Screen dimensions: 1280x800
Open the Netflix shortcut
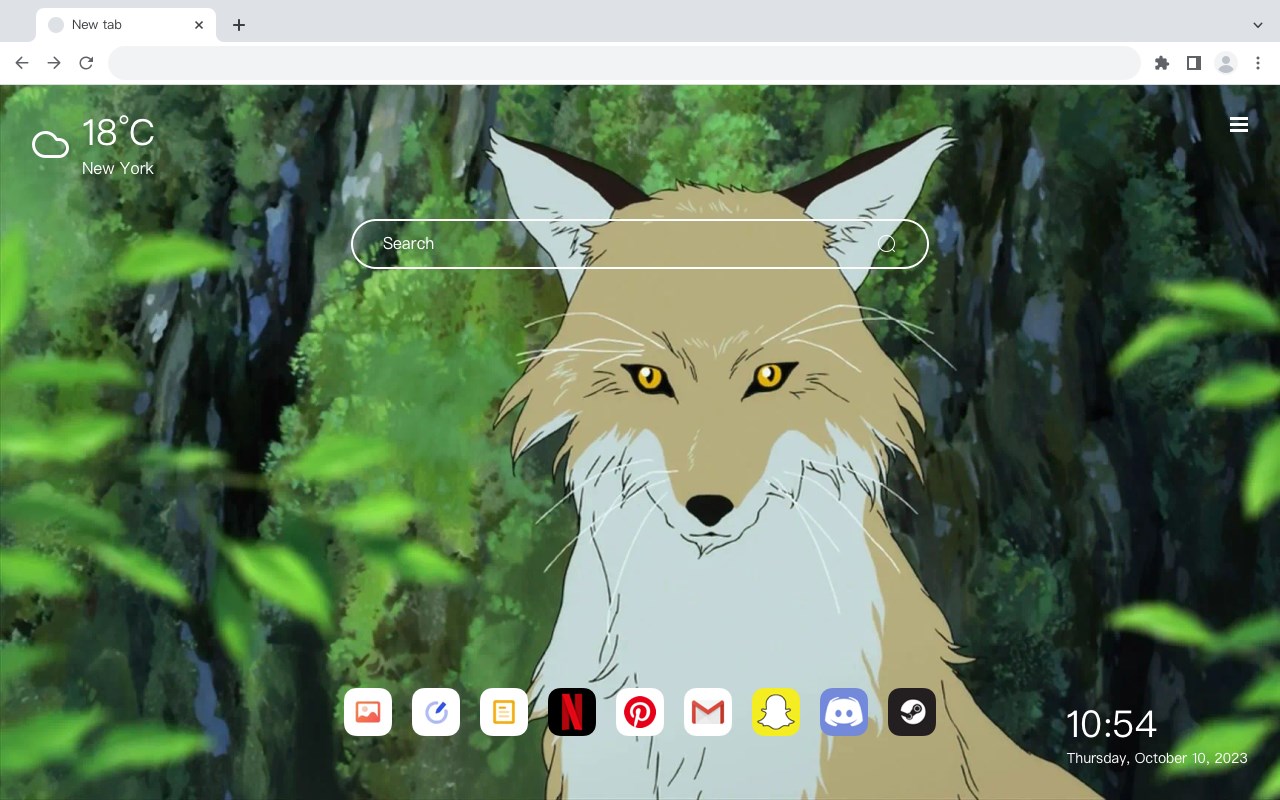pyautogui.click(x=572, y=712)
